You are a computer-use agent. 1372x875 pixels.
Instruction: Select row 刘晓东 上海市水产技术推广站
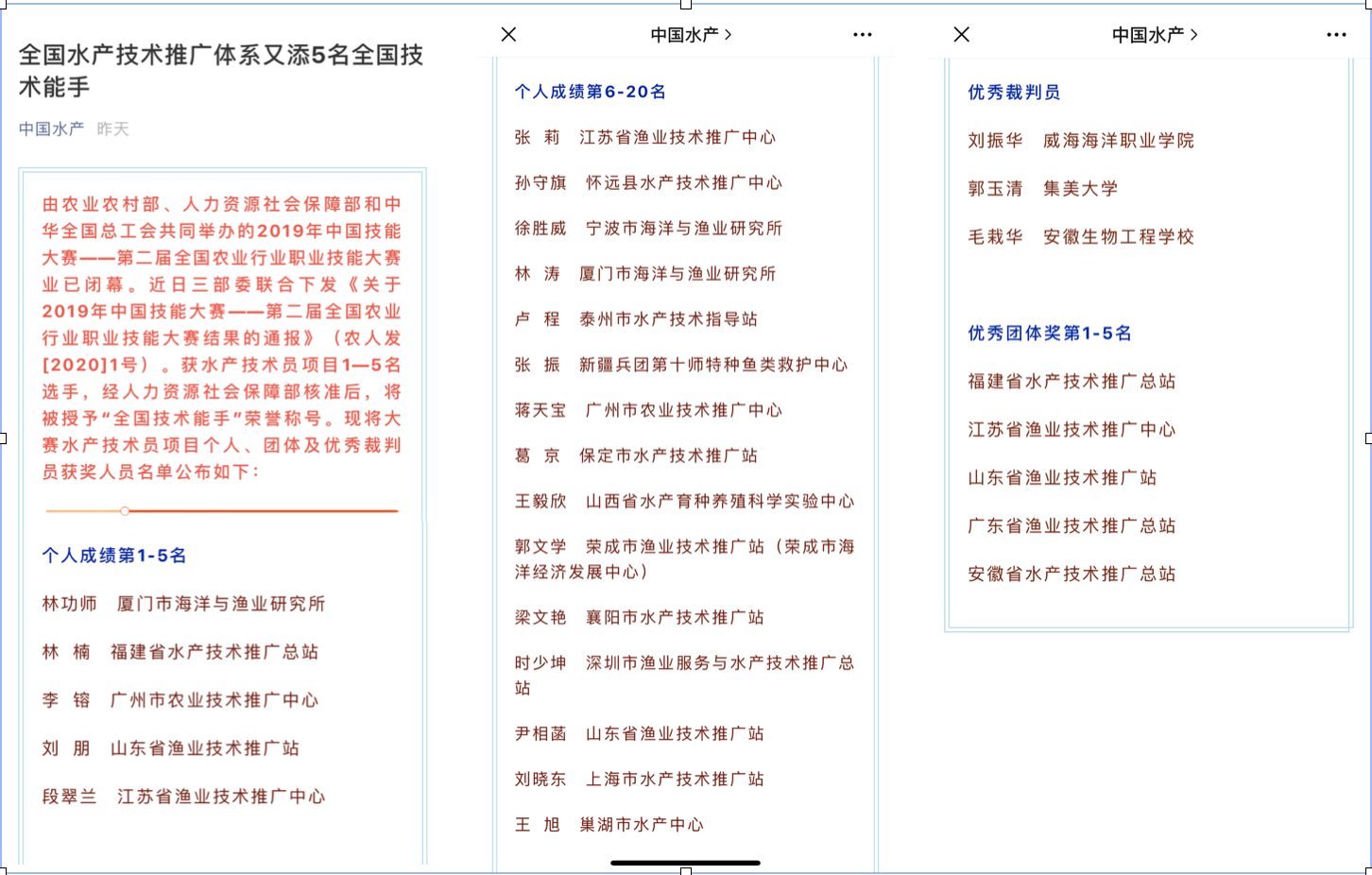[640, 780]
